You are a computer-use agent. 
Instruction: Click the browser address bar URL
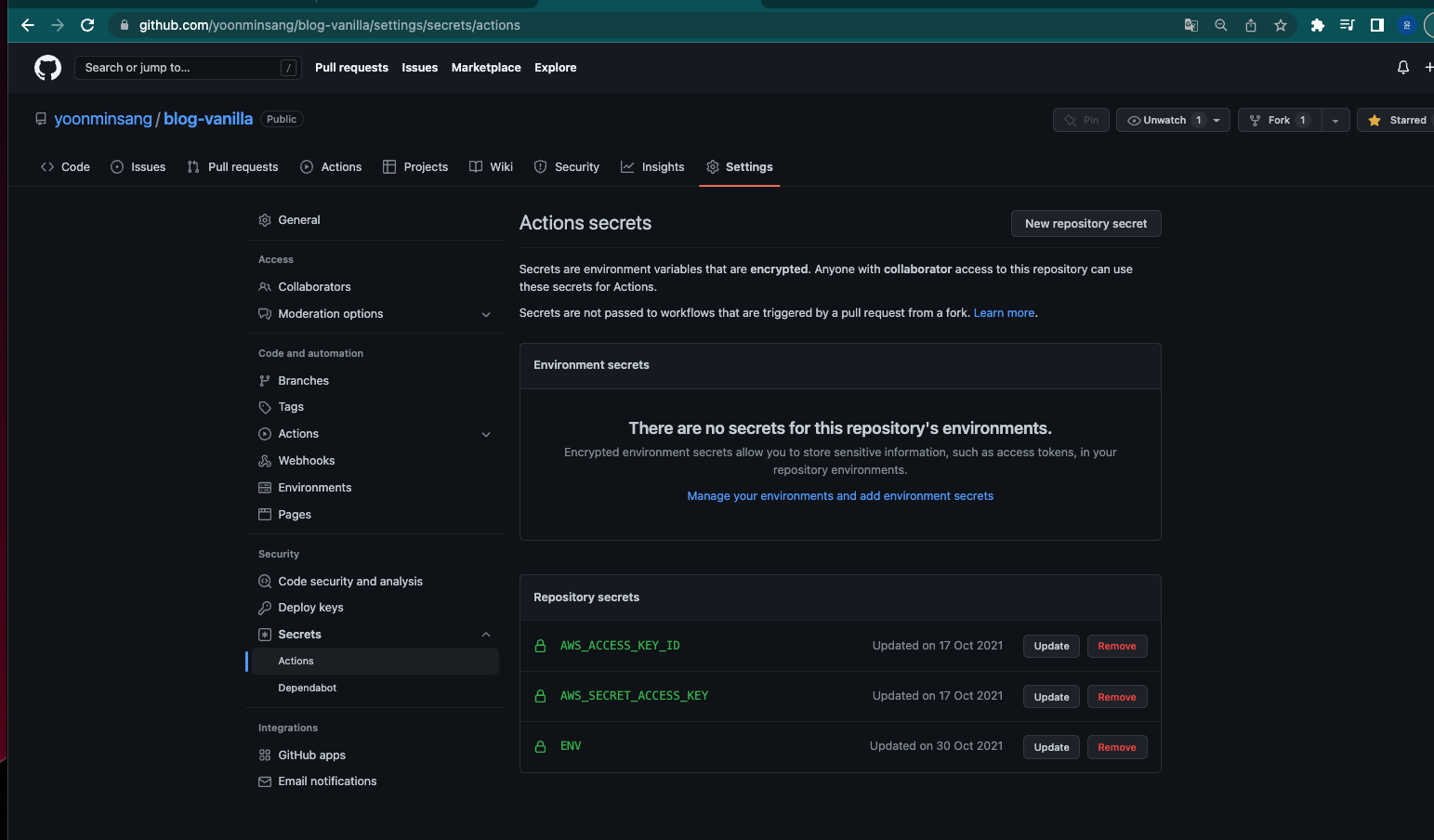(x=330, y=25)
